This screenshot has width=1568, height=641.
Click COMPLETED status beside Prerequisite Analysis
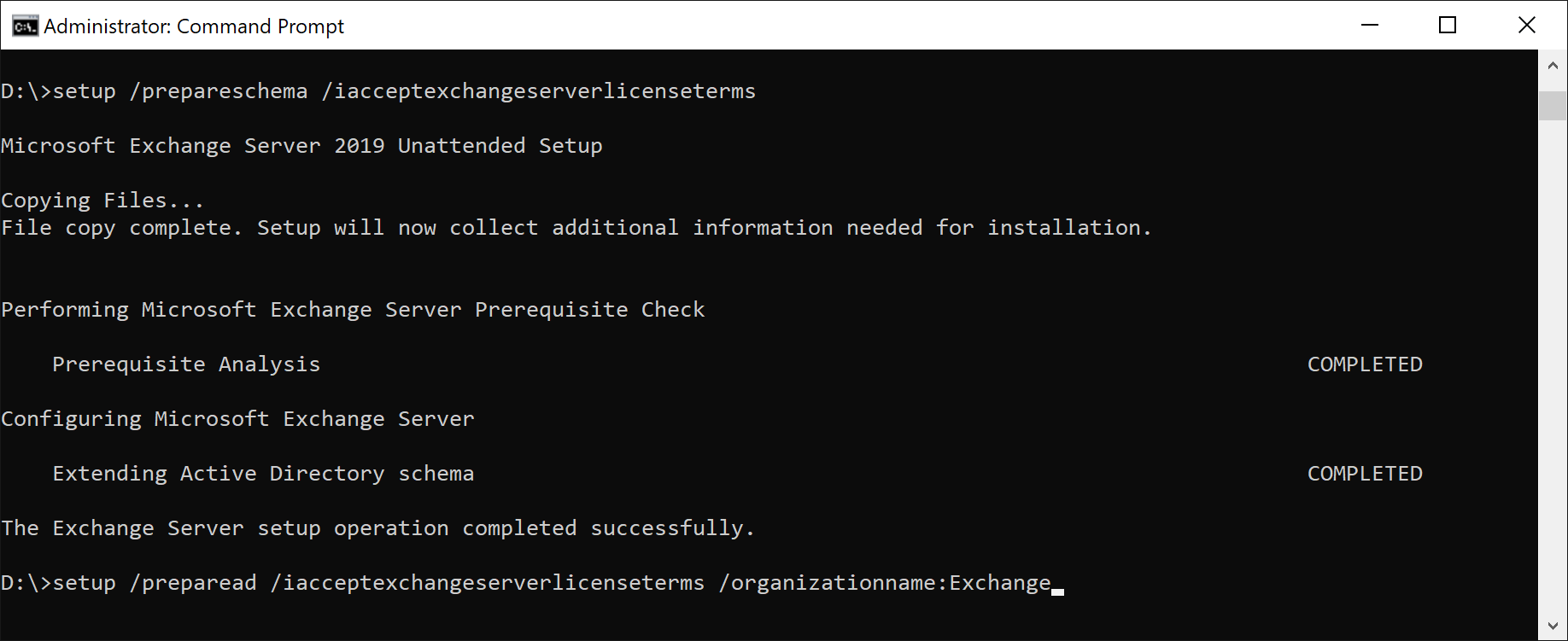1365,364
